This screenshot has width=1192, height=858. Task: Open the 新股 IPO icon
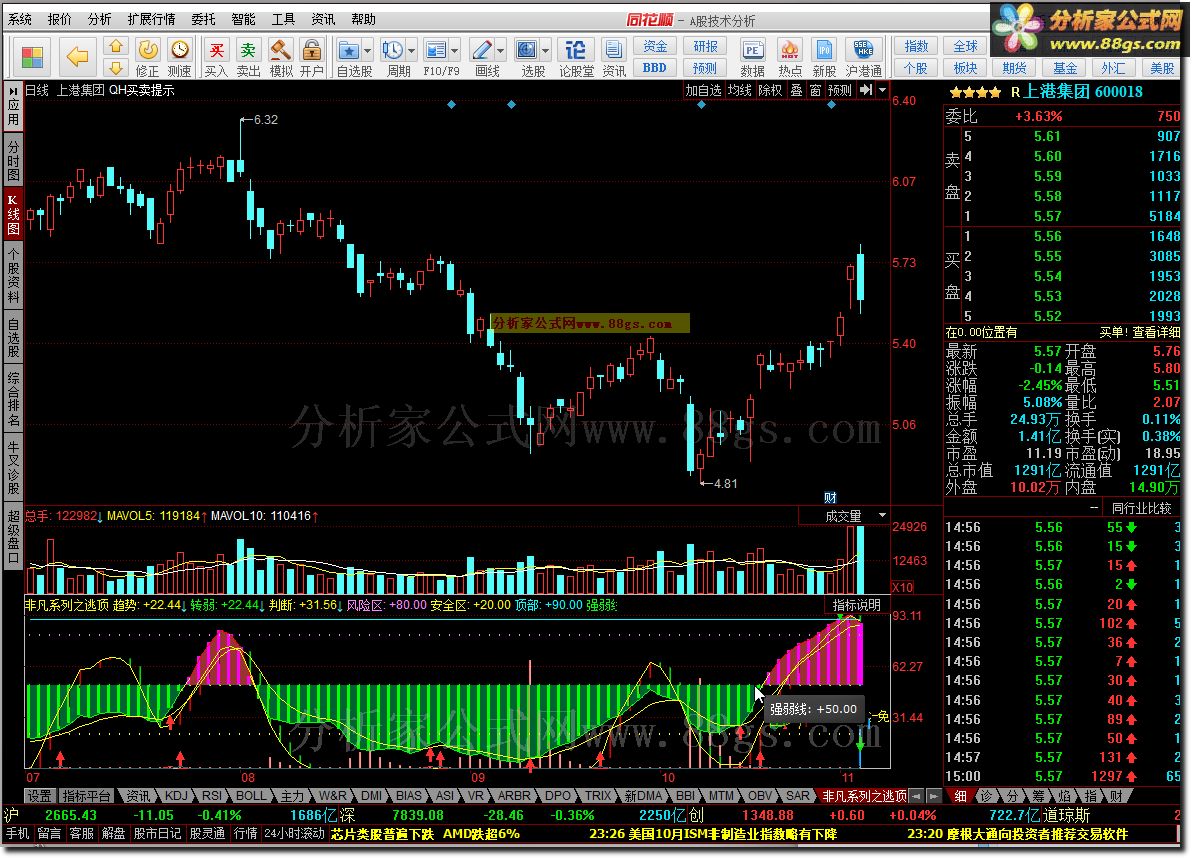coord(824,58)
